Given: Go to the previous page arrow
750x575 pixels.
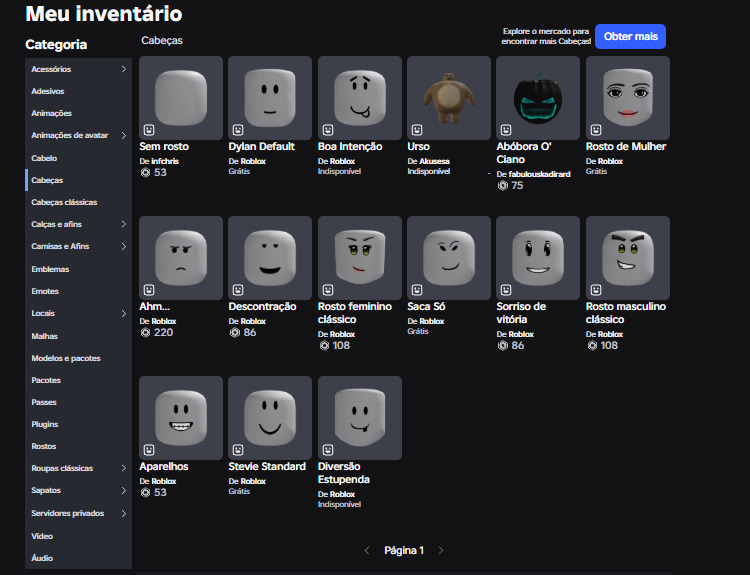Looking at the screenshot, I should click(x=367, y=550).
